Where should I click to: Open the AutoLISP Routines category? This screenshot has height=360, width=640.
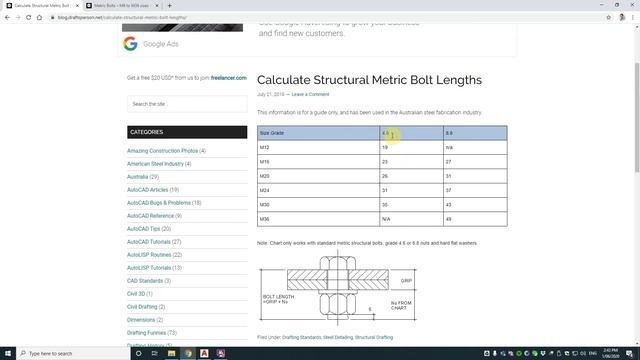pos(149,255)
